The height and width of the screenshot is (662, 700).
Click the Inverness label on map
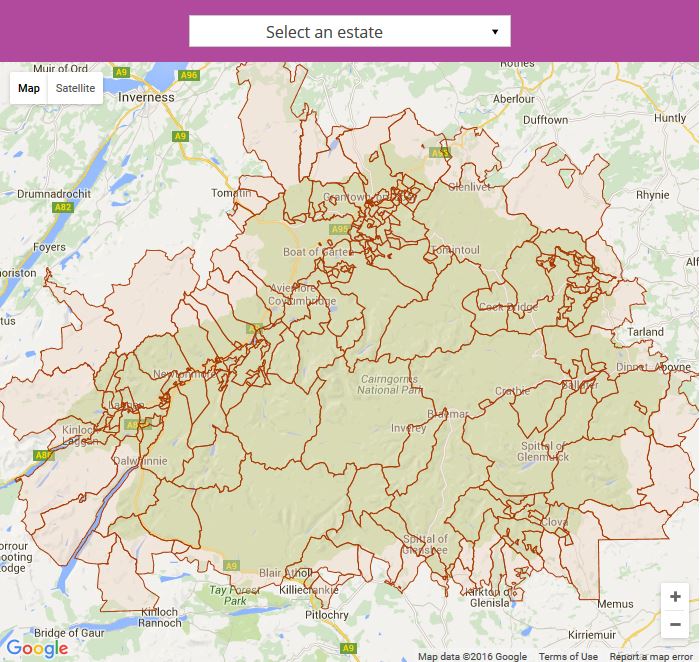pos(146,97)
